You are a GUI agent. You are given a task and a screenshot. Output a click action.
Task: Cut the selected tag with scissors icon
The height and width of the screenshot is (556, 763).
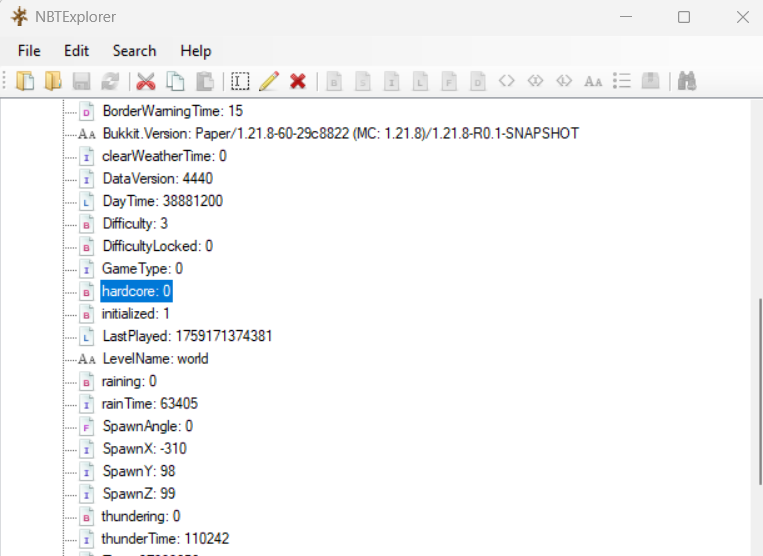pyautogui.click(x=146, y=81)
